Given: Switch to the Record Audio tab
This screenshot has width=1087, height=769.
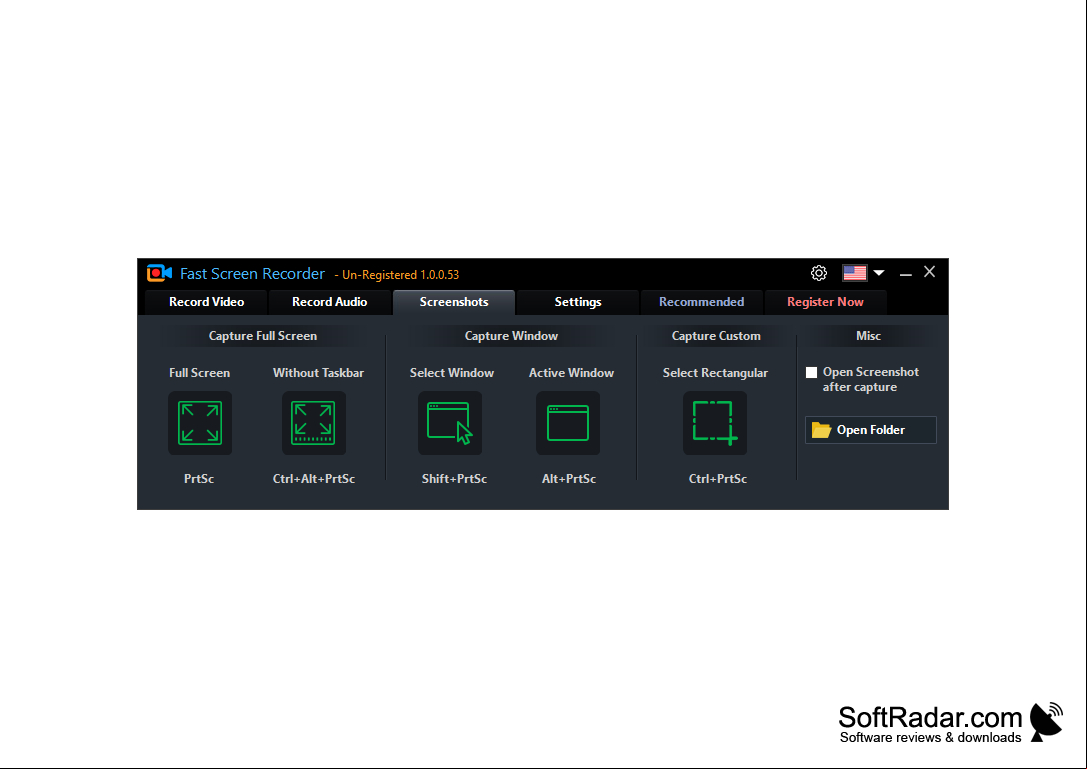Looking at the screenshot, I should tap(329, 302).
